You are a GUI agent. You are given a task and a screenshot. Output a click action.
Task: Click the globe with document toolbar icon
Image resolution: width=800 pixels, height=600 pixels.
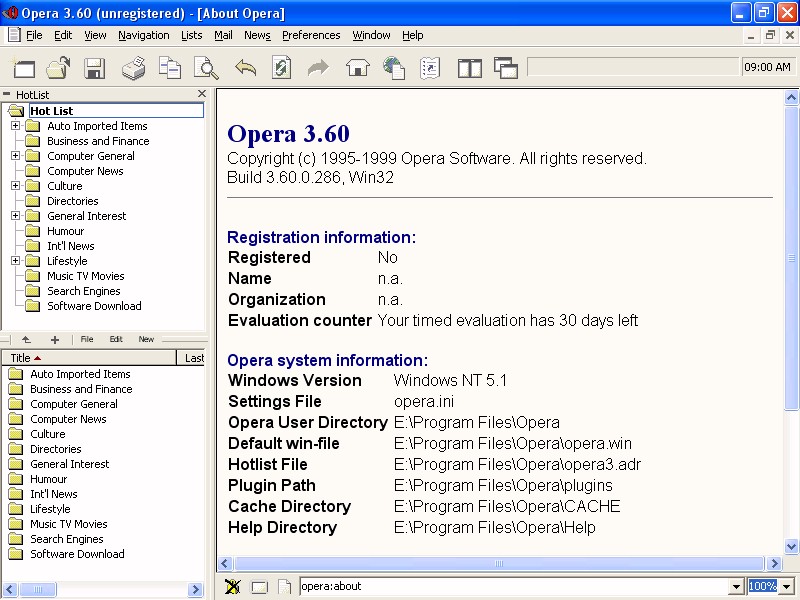(x=394, y=68)
